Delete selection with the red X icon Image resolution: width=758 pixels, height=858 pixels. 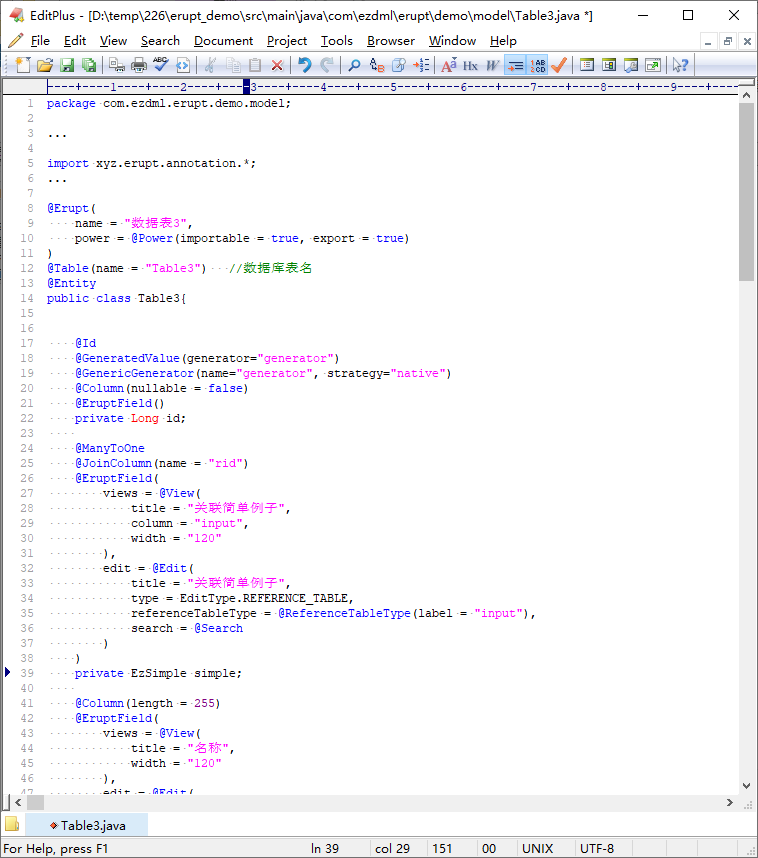tap(277, 65)
